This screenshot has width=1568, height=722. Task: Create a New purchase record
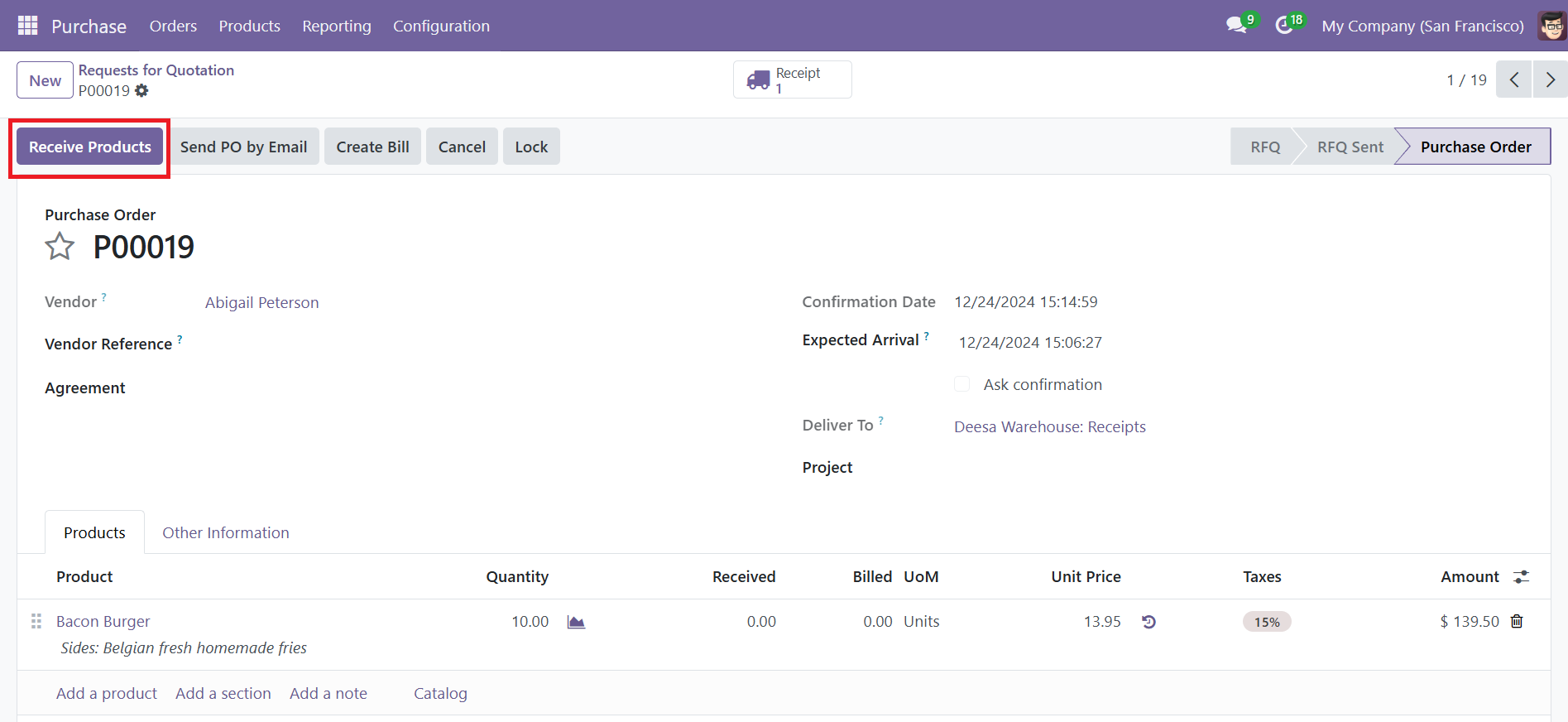46,80
